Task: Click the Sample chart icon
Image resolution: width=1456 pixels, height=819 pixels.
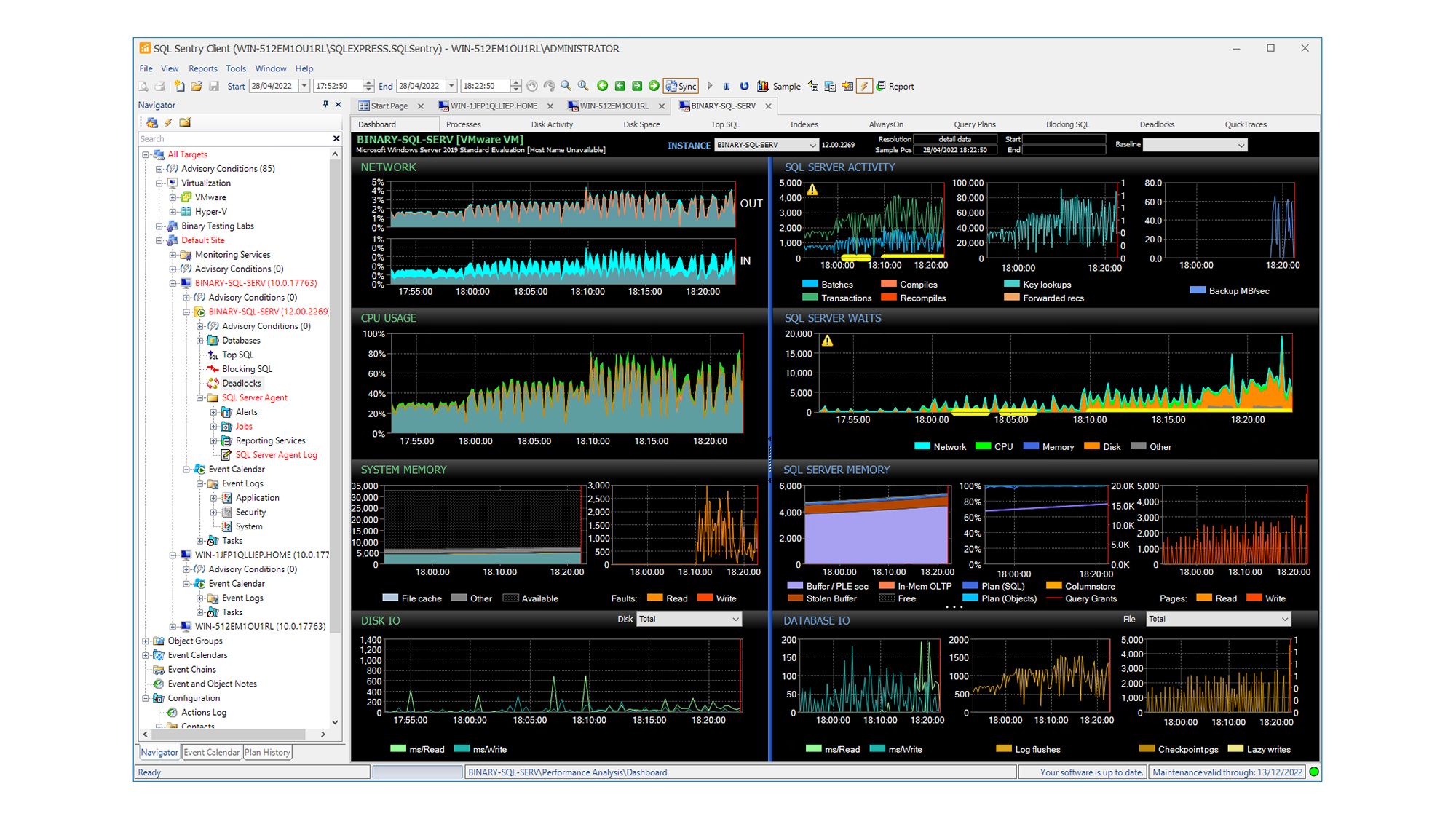Action: 763,86
